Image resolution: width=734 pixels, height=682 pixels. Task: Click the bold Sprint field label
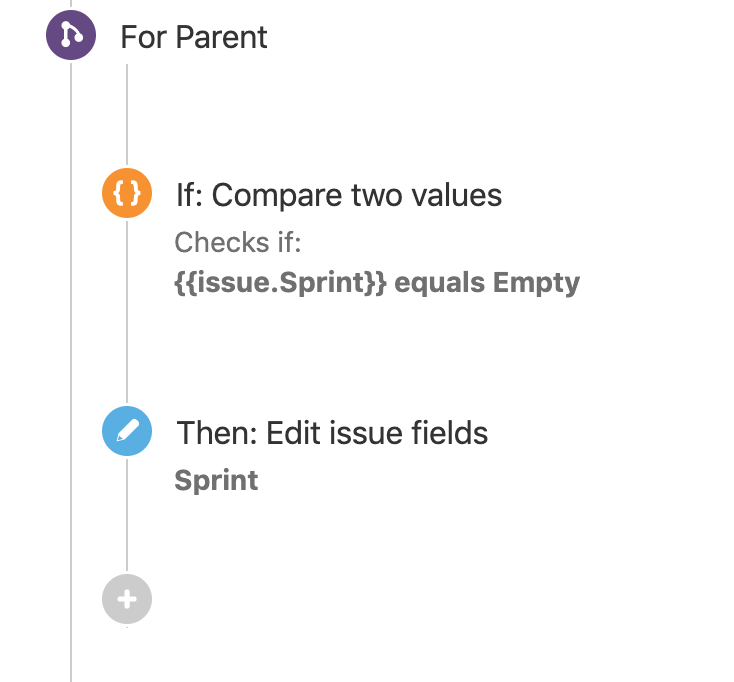(216, 481)
